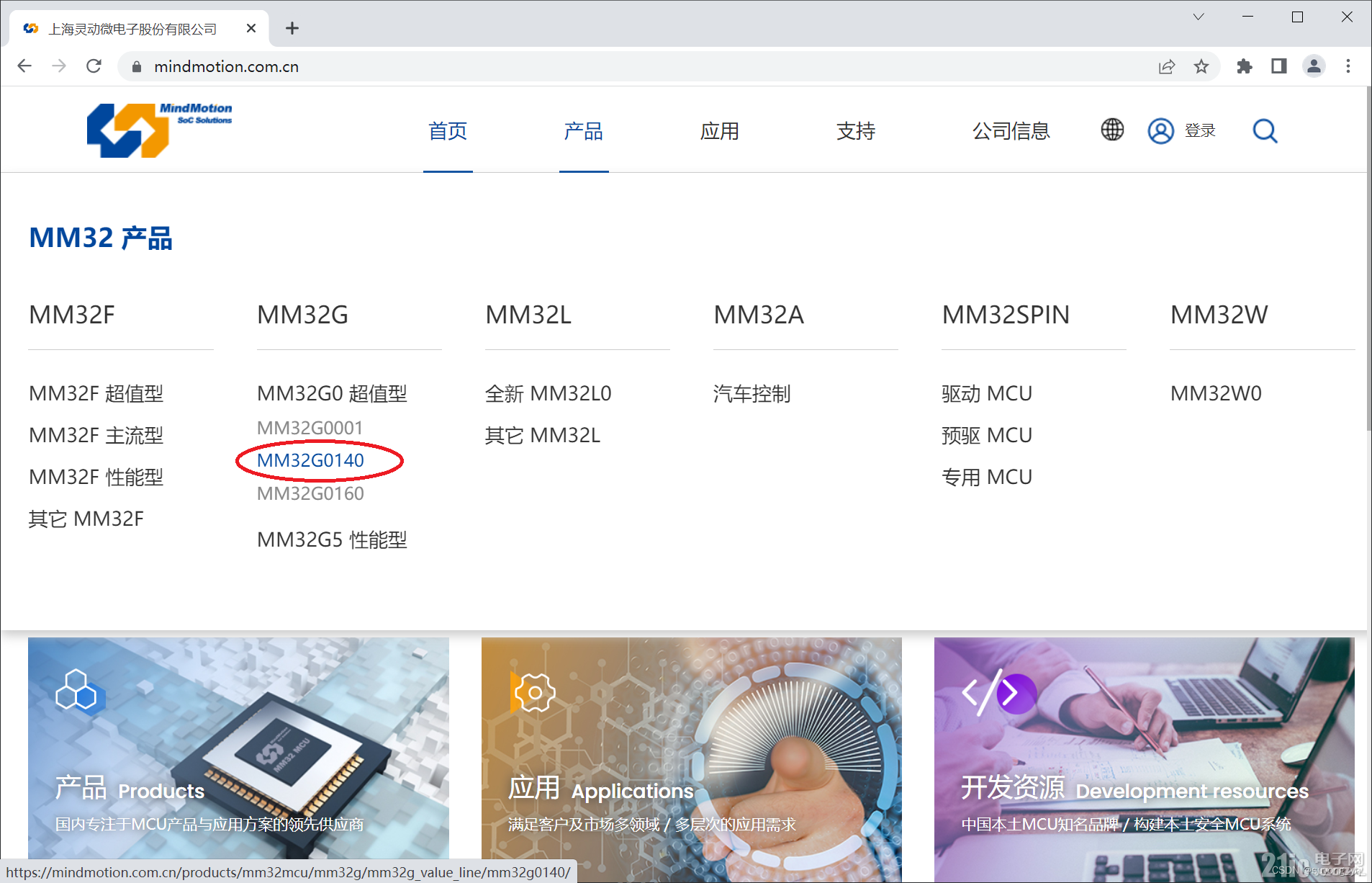
Task: Click the code brackets resources icon
Action: (x=998, y=693)
